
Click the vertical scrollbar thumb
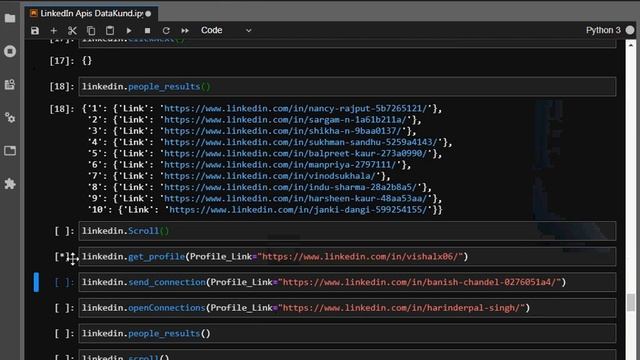tap(631, 302)
